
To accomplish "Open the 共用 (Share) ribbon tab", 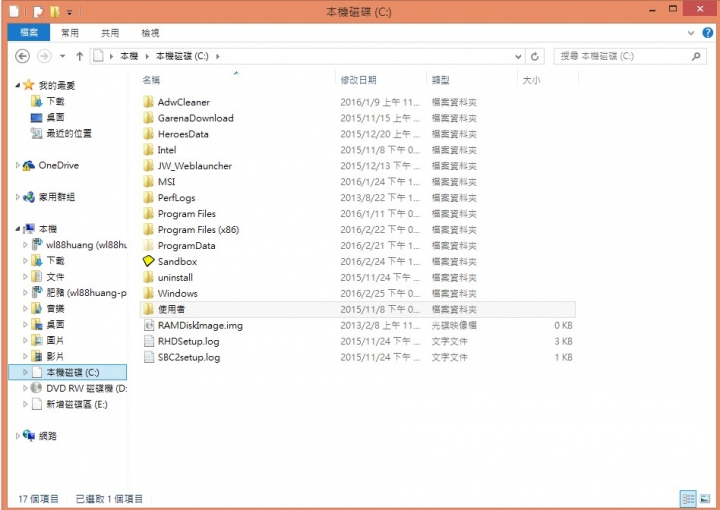I will pos(110,33).
